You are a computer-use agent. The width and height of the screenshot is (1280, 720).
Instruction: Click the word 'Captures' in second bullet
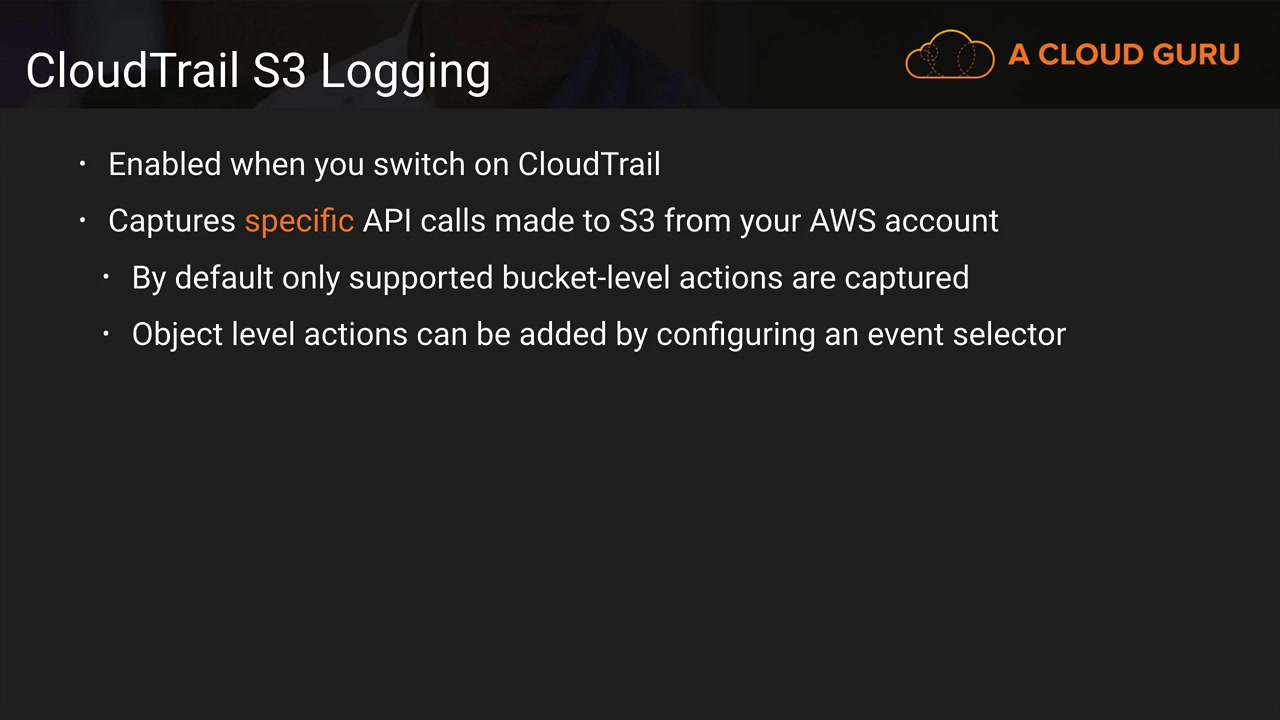coord(172,221)
